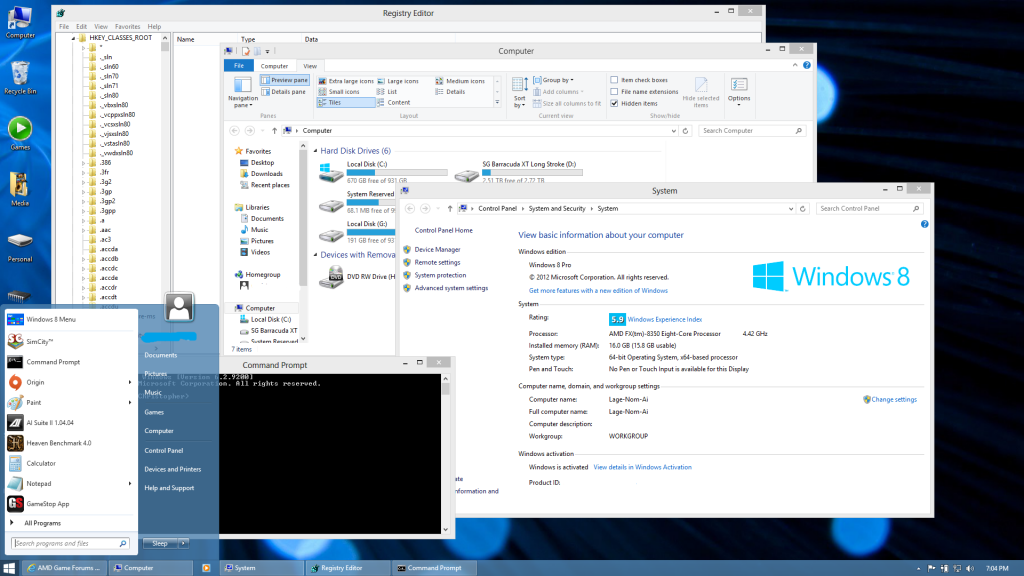Enable Item check boxes option
1024x576 pixels.
pyautogui.click(x=614, y=80)
